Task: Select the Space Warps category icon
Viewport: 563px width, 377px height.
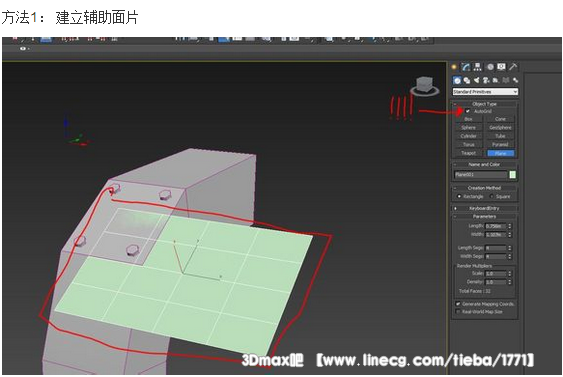Action: (x=506, y=80)
